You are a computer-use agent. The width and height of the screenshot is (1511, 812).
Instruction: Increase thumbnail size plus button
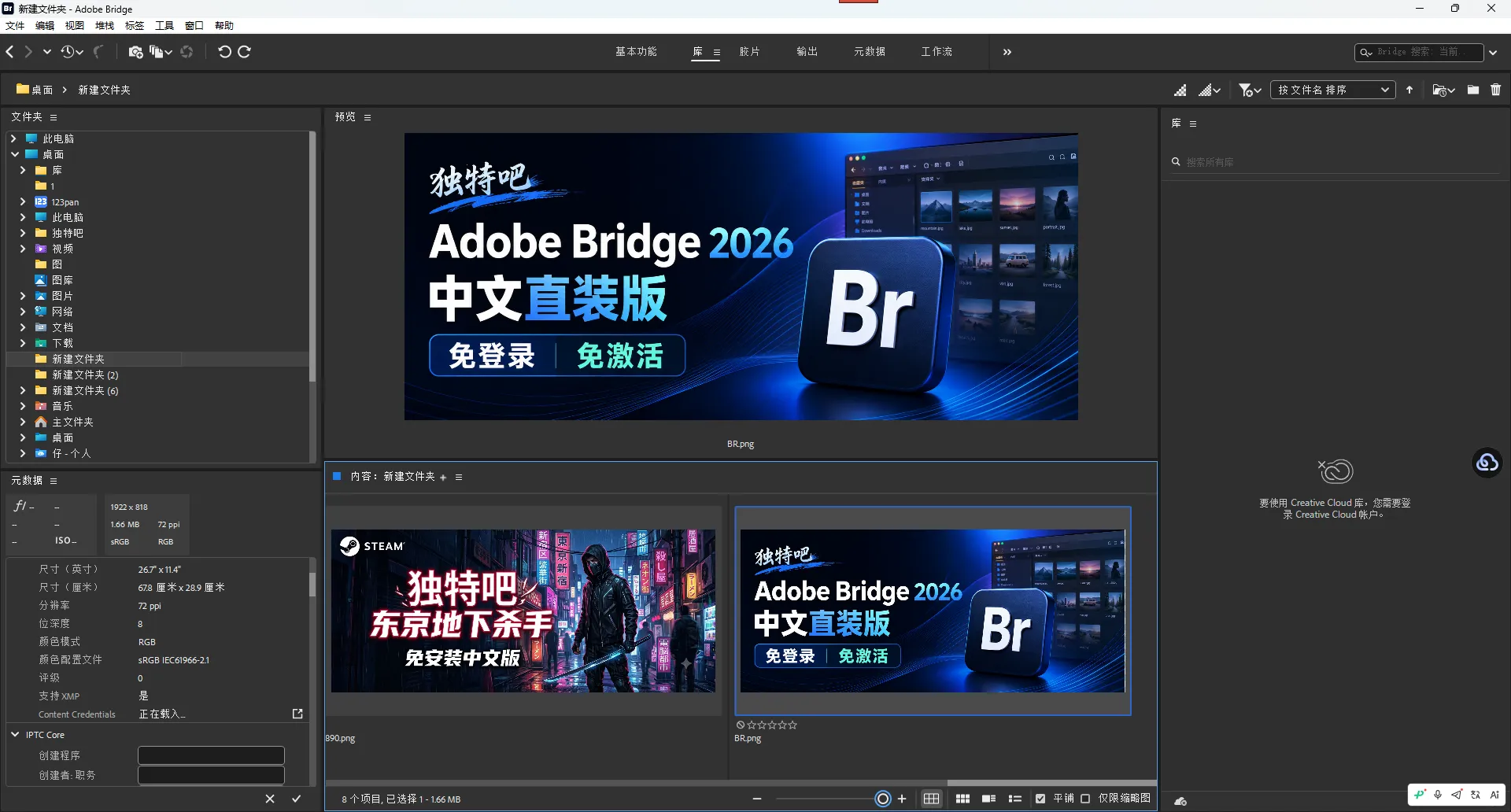click(x=902, y=799)
